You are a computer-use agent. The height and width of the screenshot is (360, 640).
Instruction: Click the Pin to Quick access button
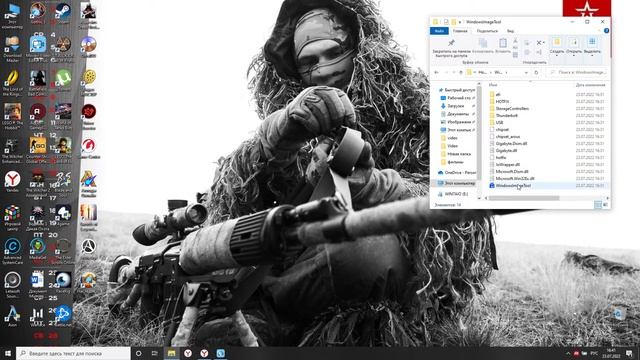coord(451,48)
